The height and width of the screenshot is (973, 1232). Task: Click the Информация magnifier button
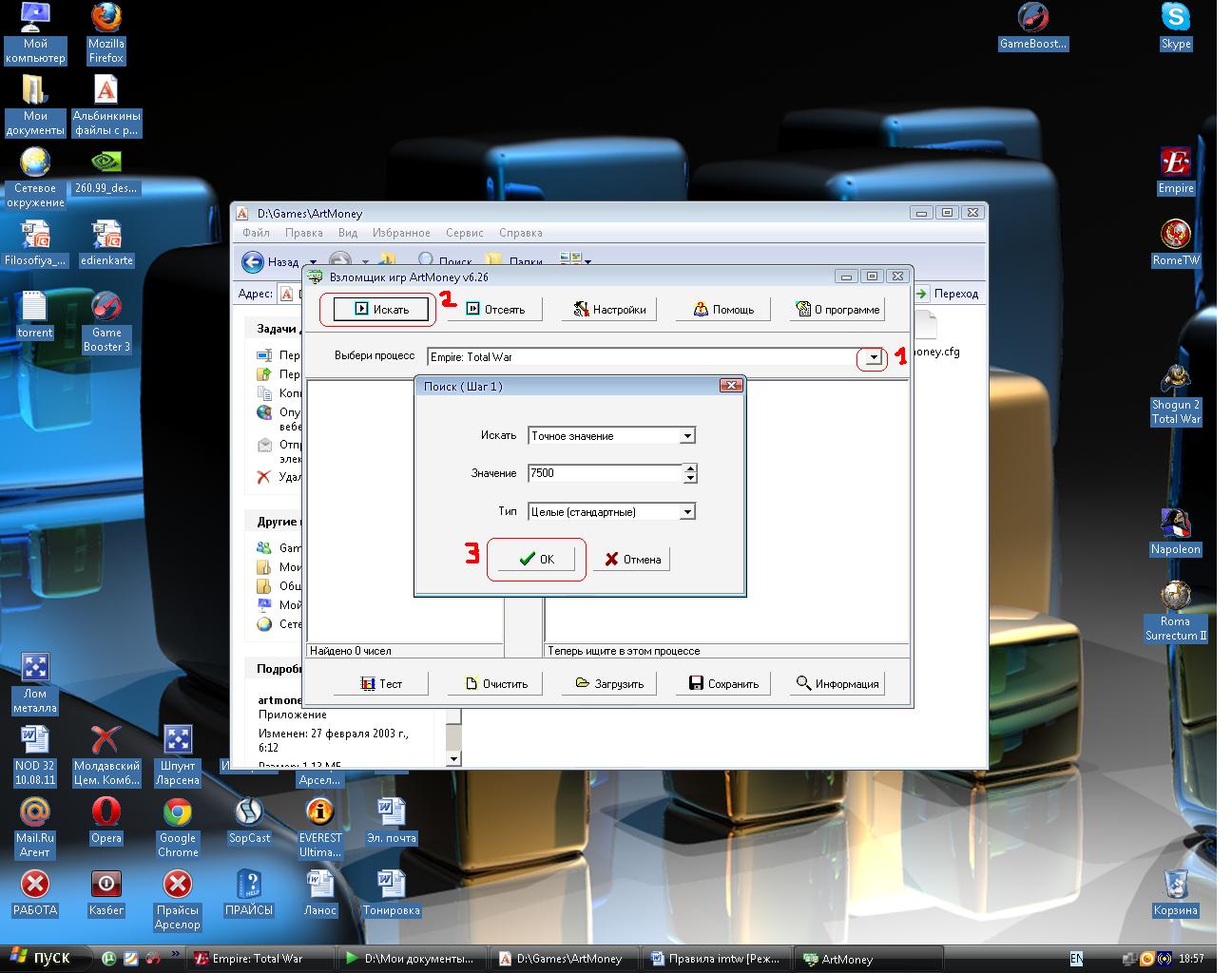837,683
